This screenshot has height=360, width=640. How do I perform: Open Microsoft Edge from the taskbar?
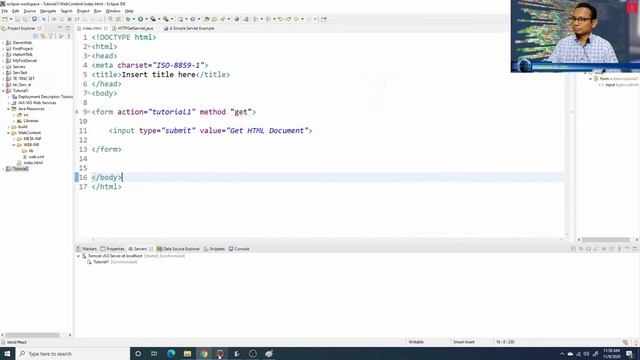tap(171, 353)
